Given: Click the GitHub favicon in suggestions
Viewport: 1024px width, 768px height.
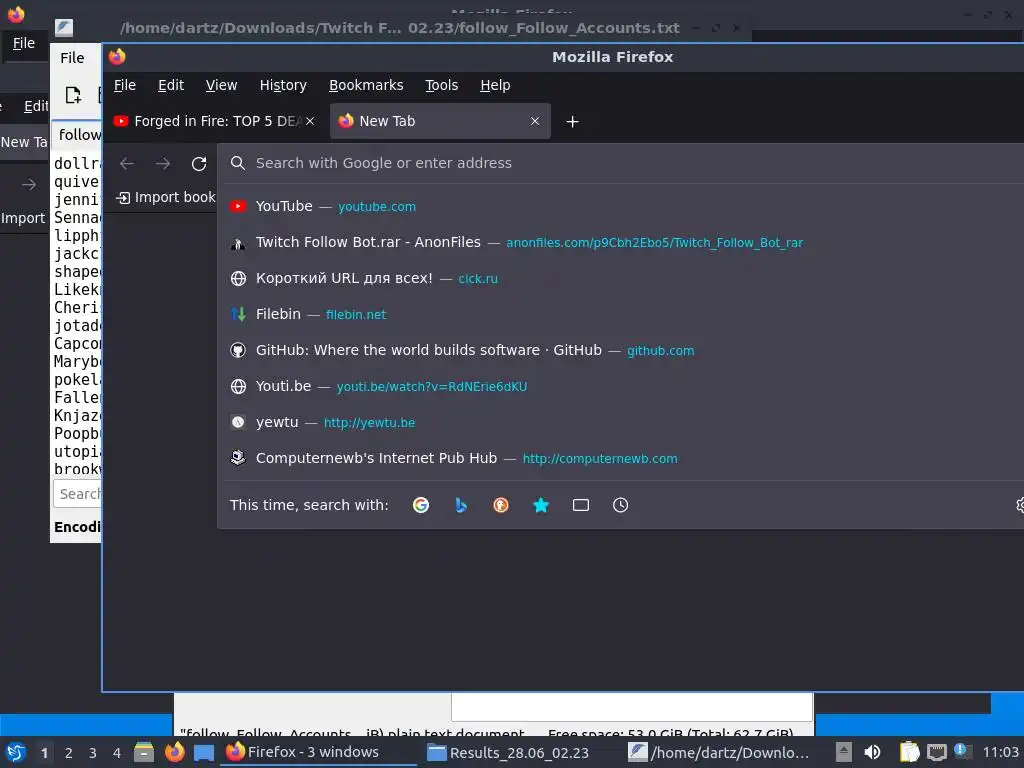Looking at the screenshot, I should (x=238, y=350).
